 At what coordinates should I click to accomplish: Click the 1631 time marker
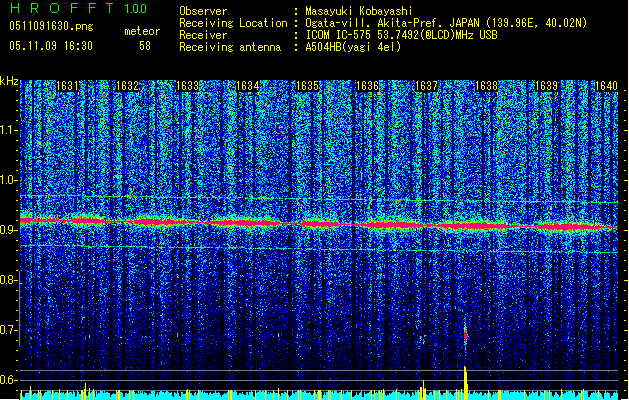pos(68,87)
